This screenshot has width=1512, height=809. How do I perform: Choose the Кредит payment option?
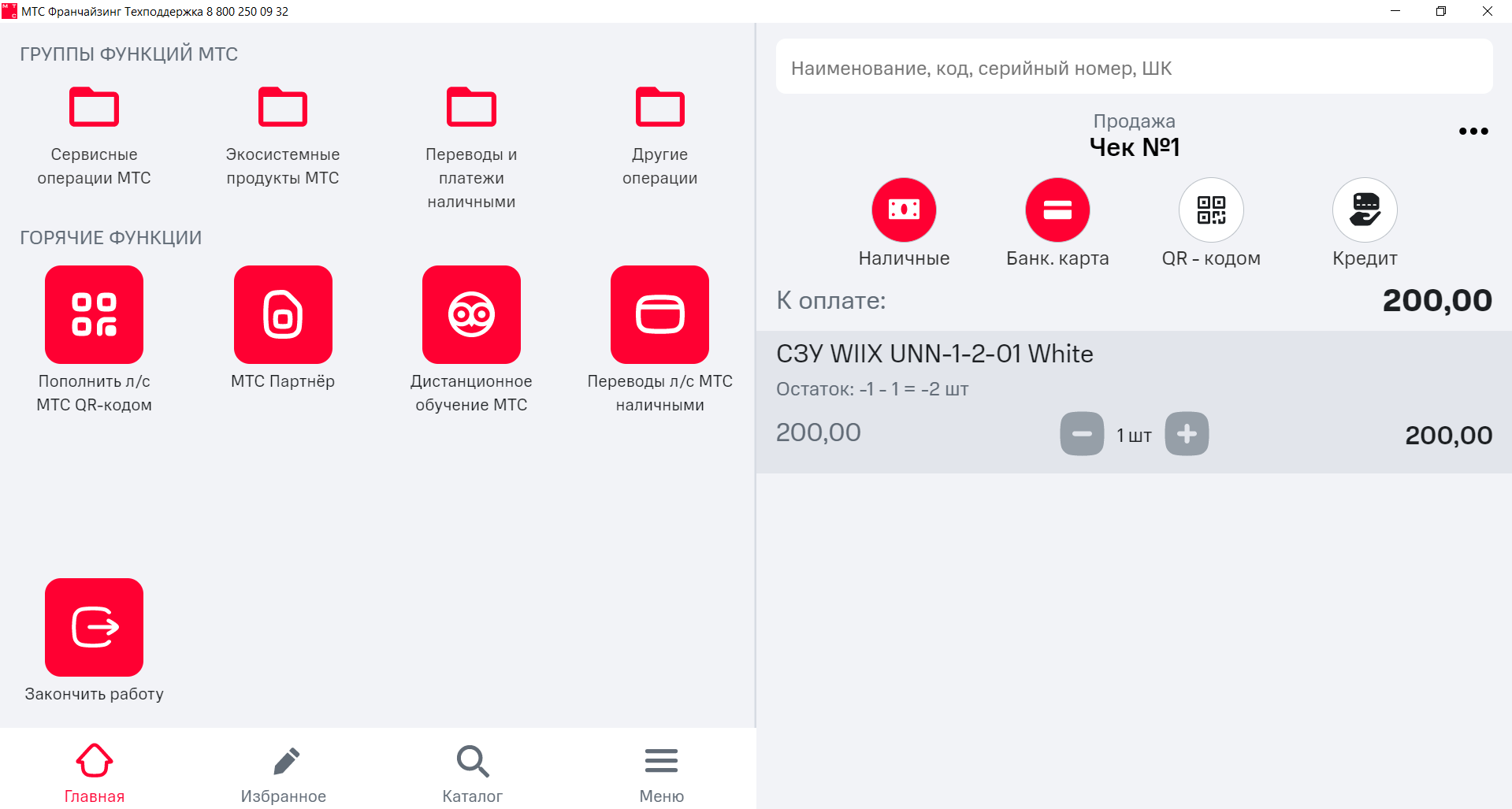click(x=1365, y=210)
